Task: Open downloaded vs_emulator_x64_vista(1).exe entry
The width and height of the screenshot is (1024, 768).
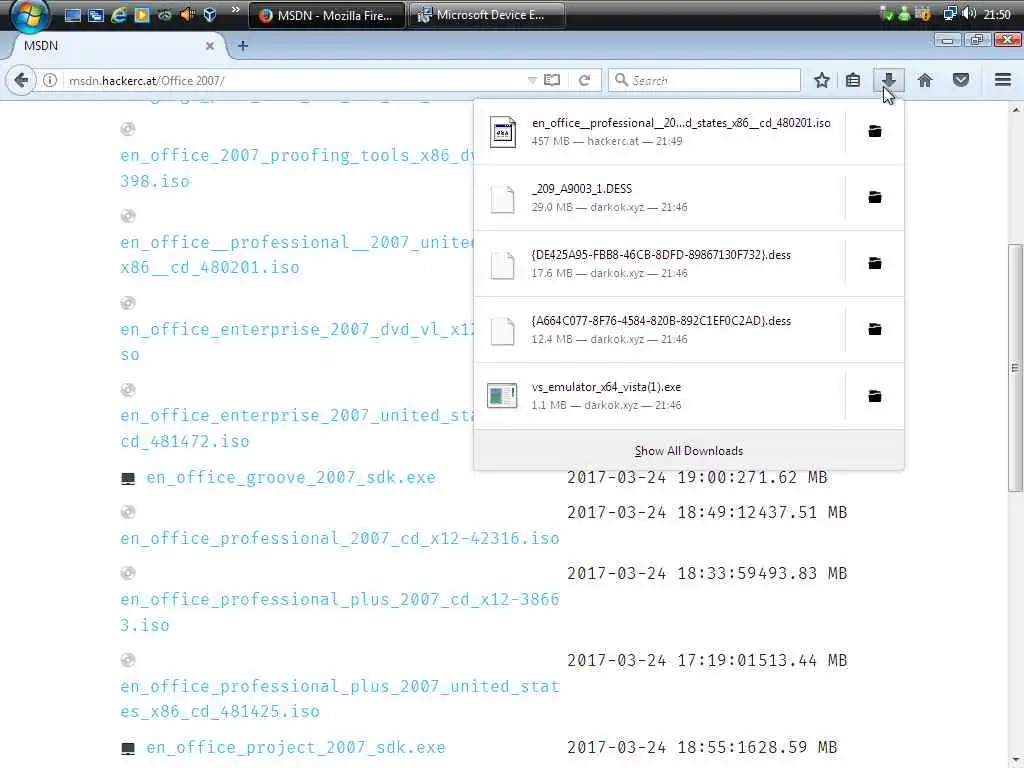Action: (660, 396)
